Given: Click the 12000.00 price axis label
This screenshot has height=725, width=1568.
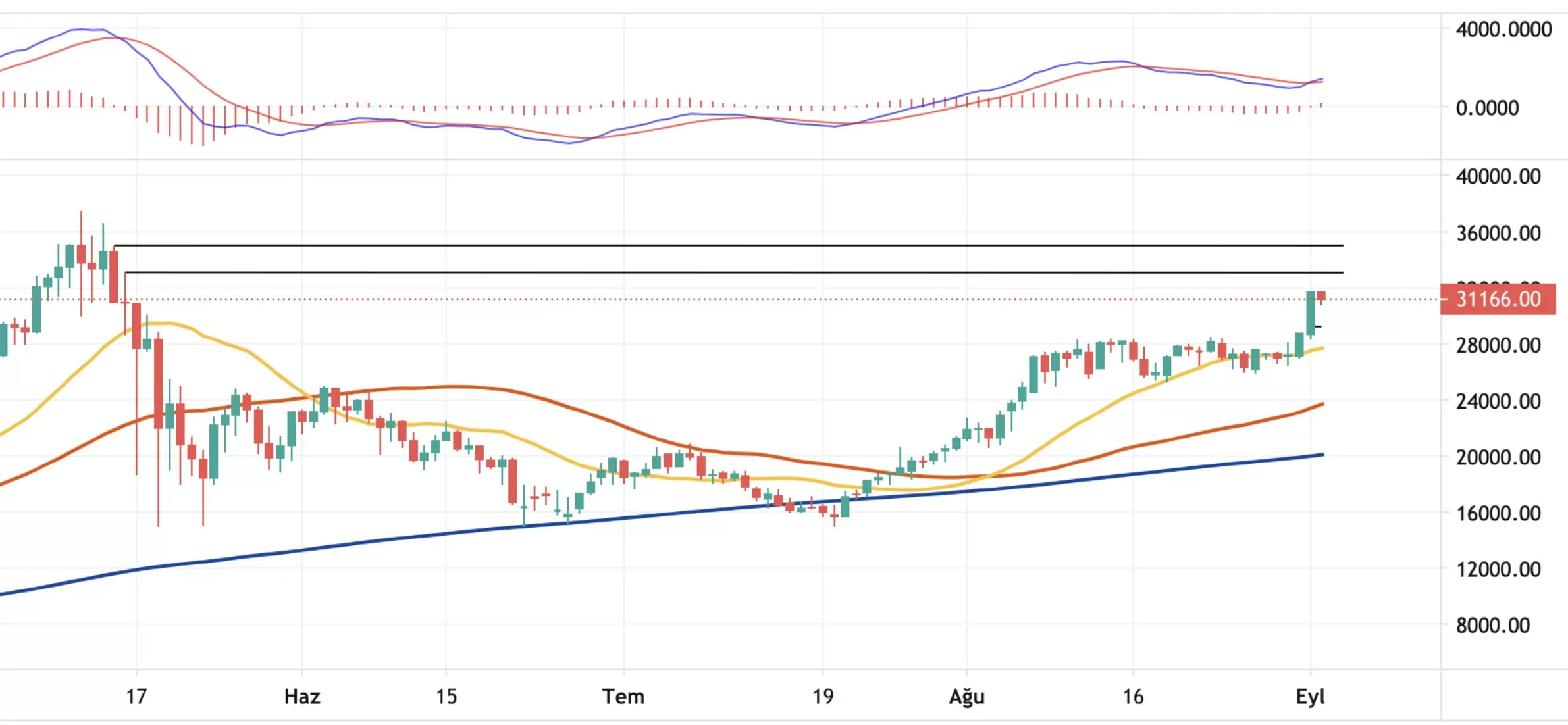Looking at the screenshot, I should point(1498,568).
